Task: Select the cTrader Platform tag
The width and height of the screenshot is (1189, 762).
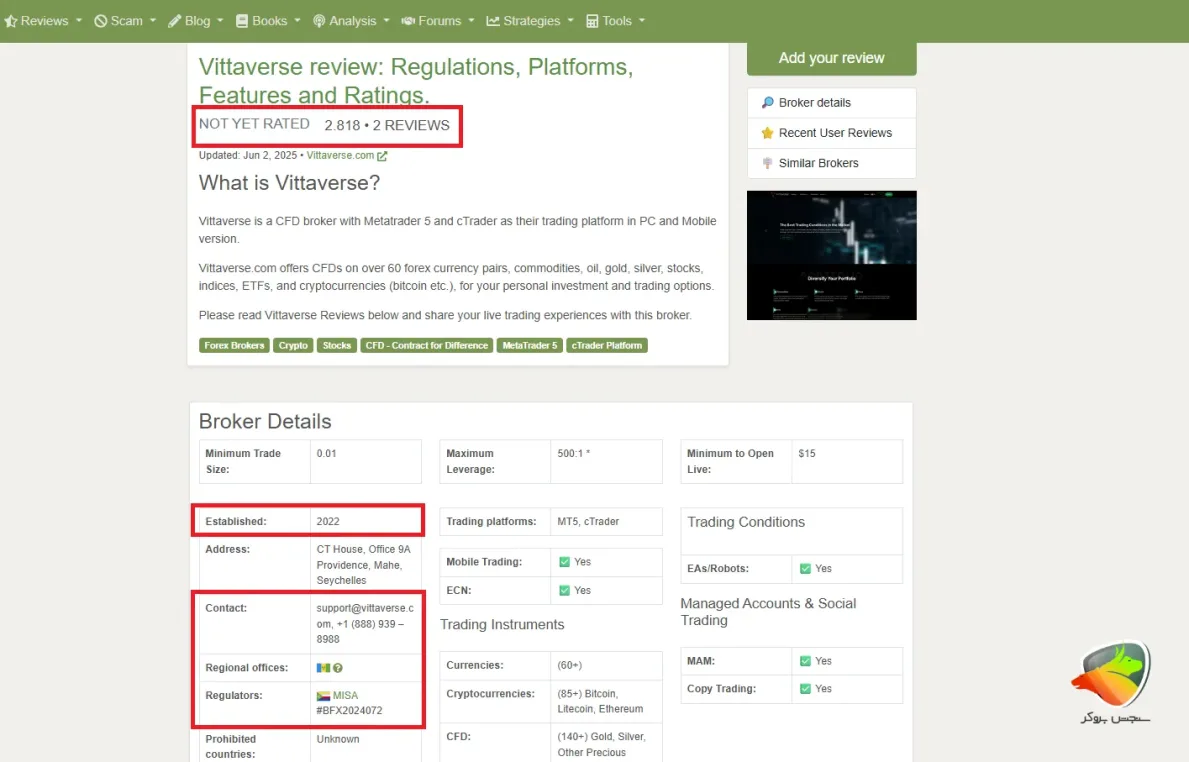Action: click(607, 346)
